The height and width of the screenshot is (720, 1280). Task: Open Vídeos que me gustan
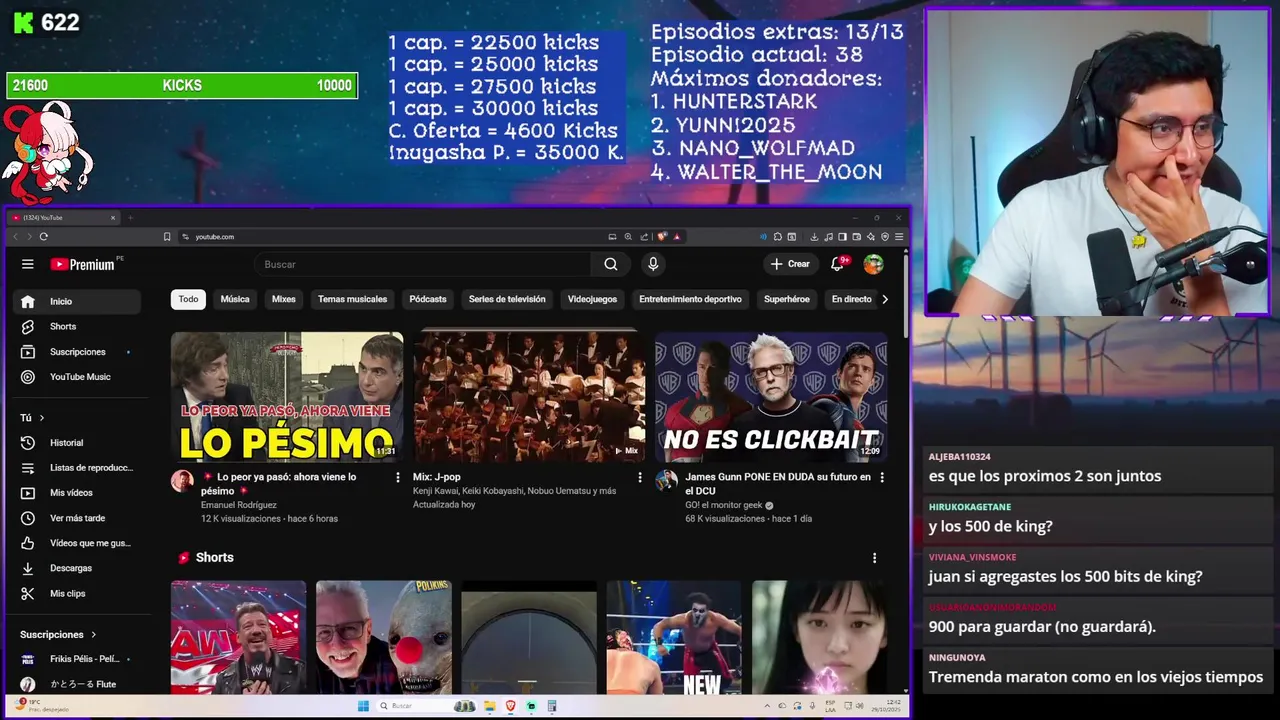[77, 543]
